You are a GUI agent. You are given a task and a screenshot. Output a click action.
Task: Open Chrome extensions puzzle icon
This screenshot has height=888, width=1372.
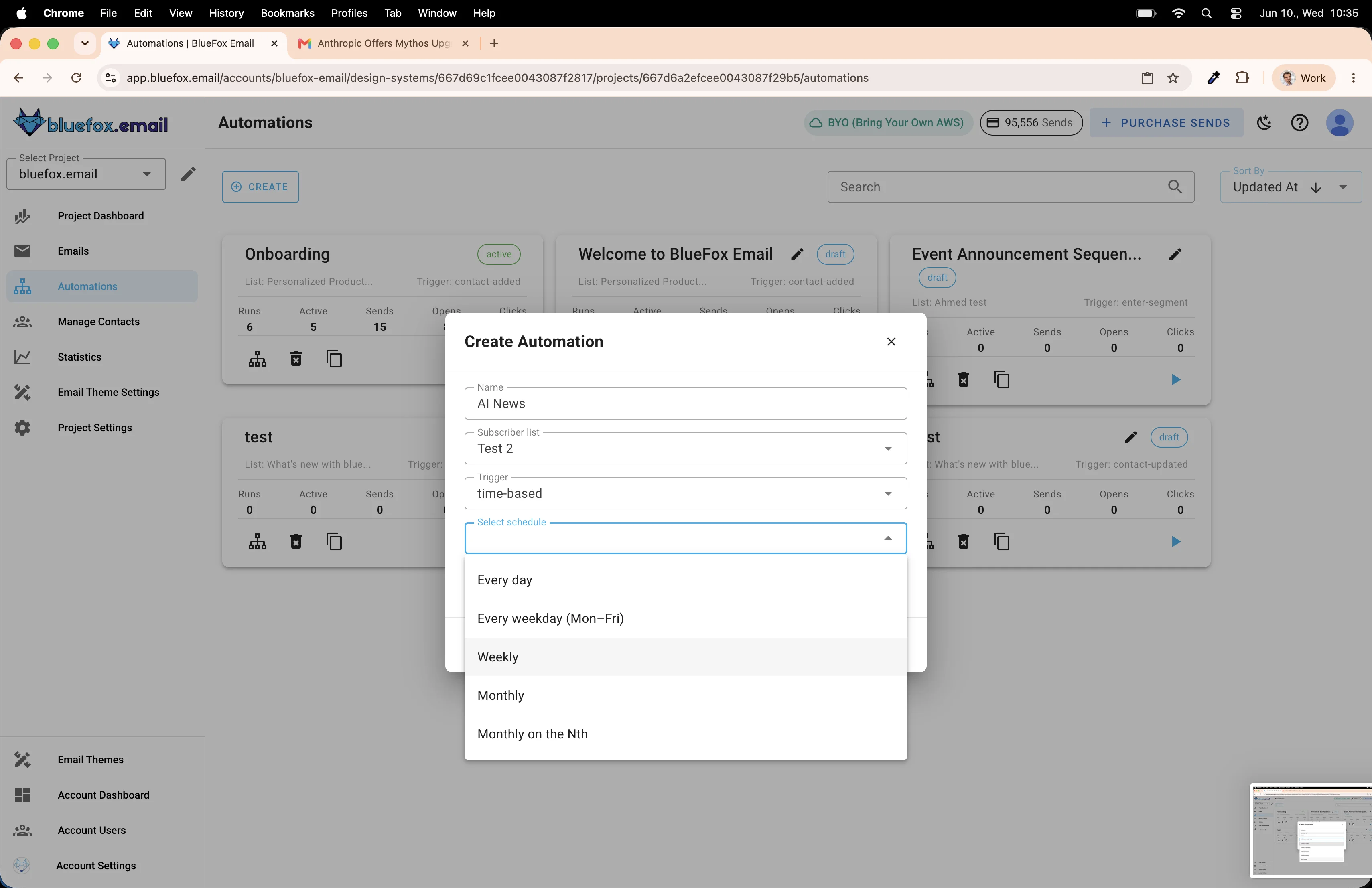pos(1242,78)
